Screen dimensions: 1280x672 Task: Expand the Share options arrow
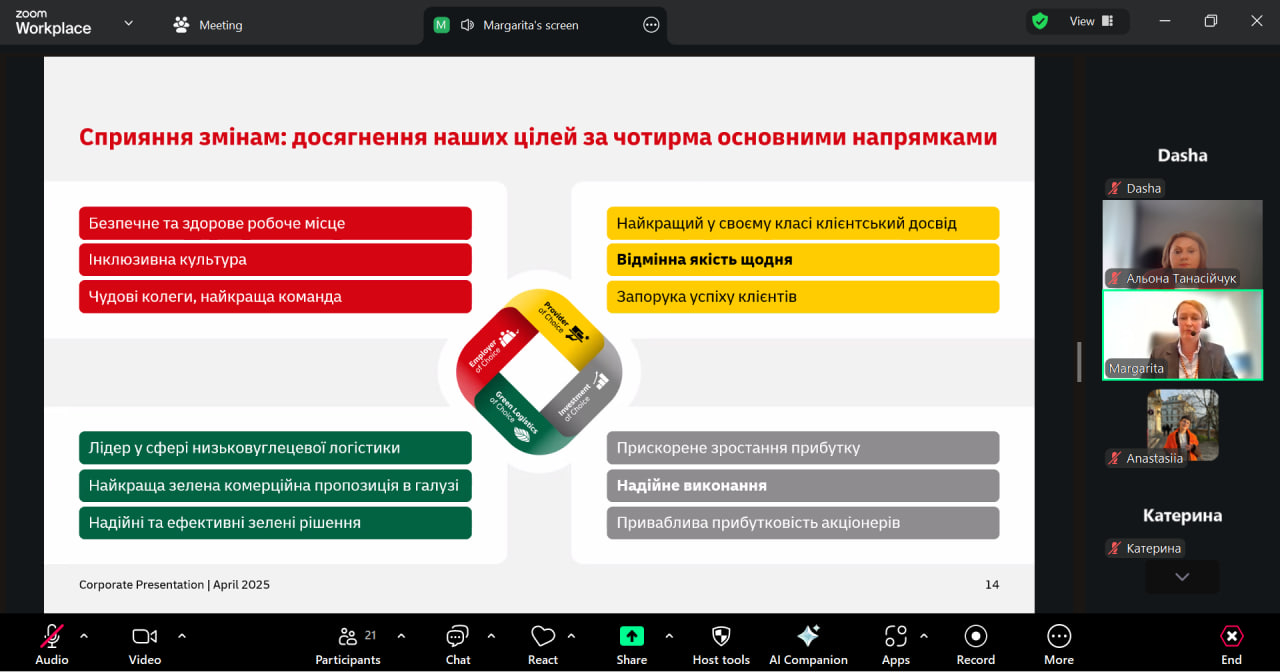click(x=669, y=635)
